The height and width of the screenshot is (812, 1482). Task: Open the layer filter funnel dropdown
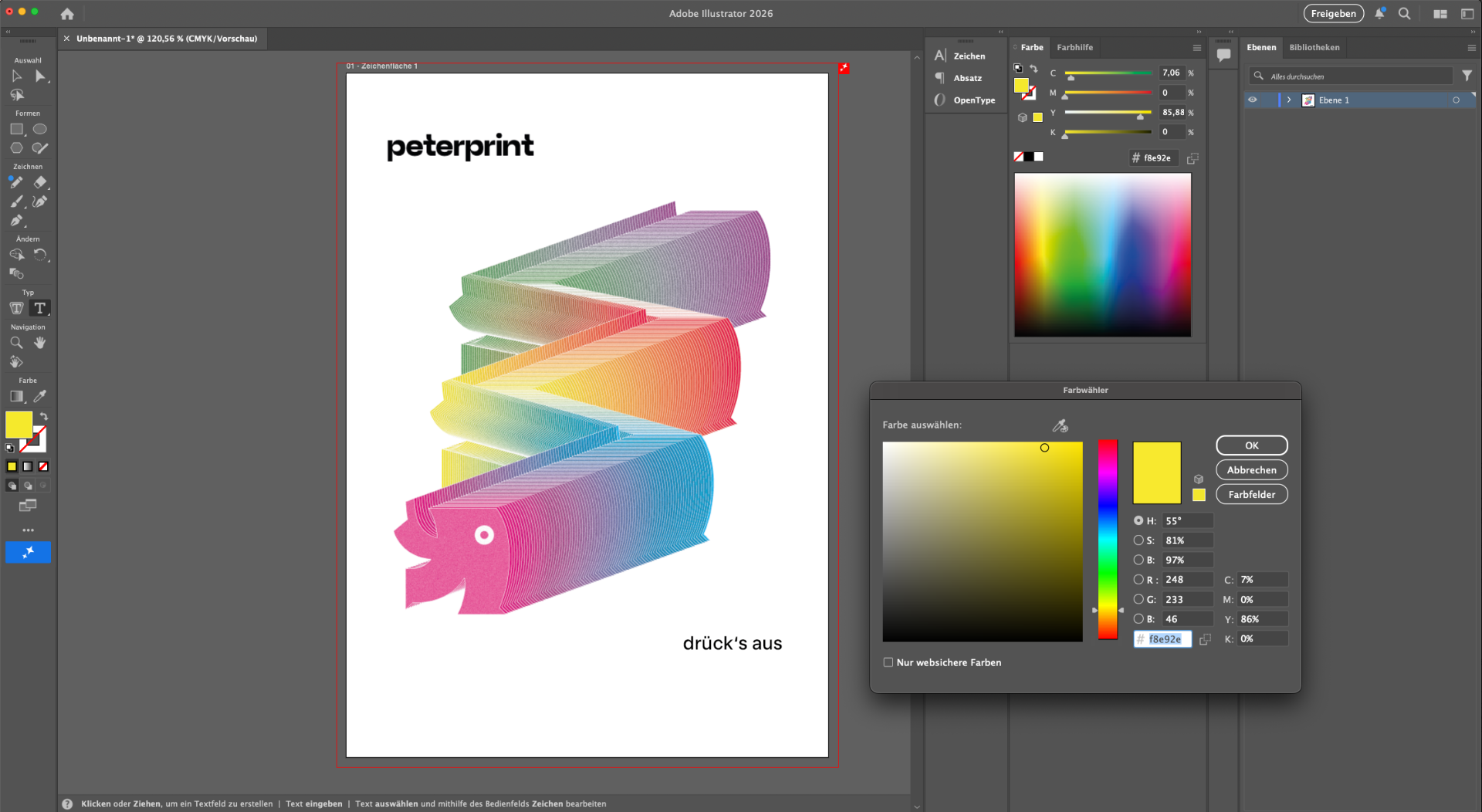[x=1467, y=76]
